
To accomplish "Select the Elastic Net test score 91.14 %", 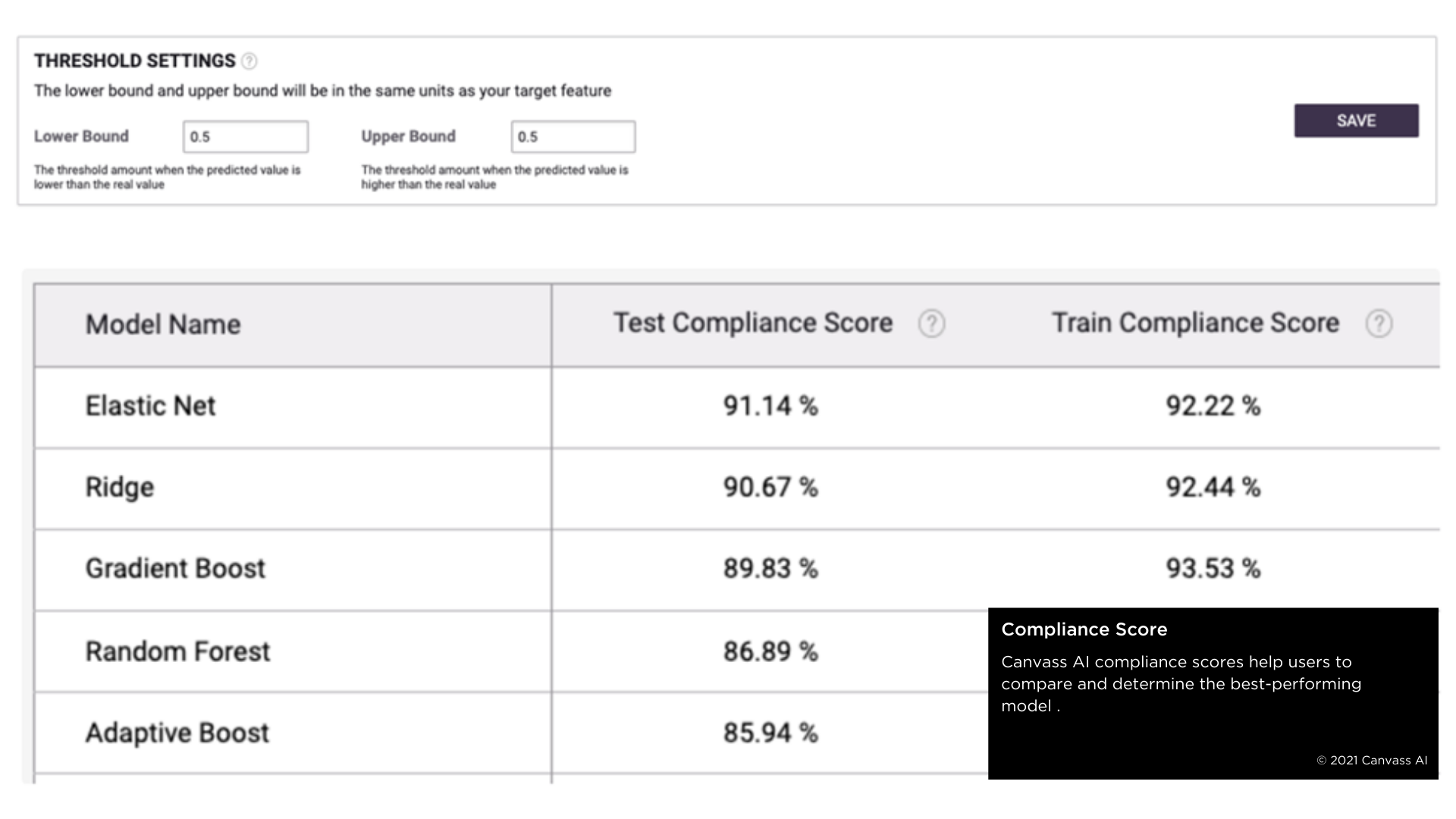I will 770,406.
